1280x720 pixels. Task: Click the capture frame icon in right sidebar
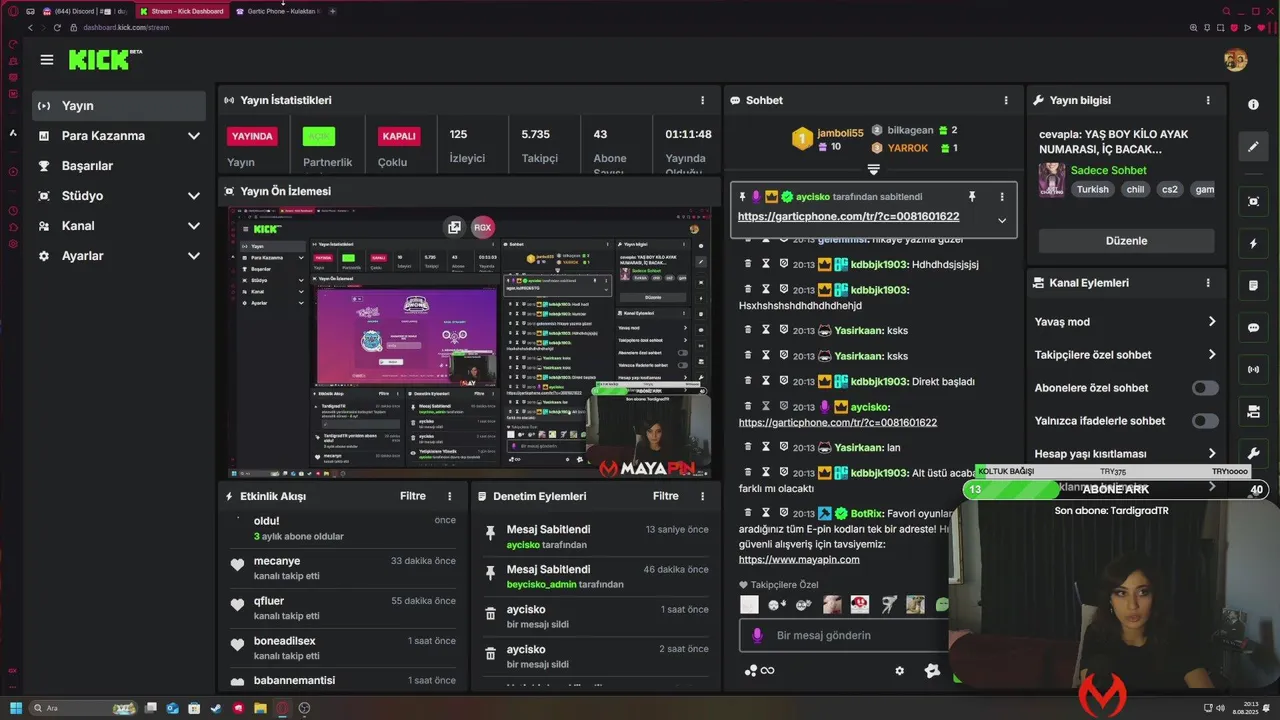click(1254, 201)
